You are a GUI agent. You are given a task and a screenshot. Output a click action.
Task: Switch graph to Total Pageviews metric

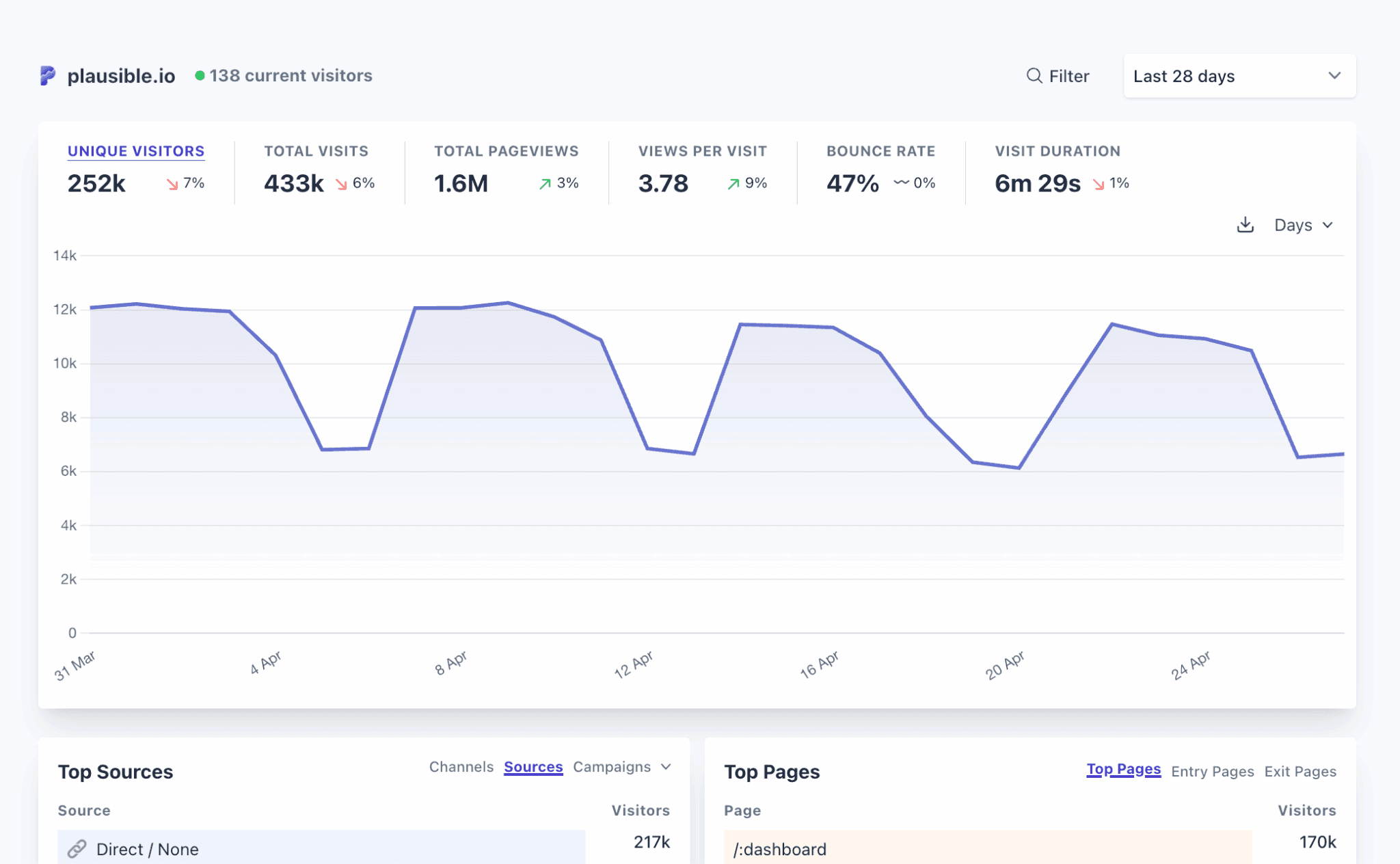[506, 151]
